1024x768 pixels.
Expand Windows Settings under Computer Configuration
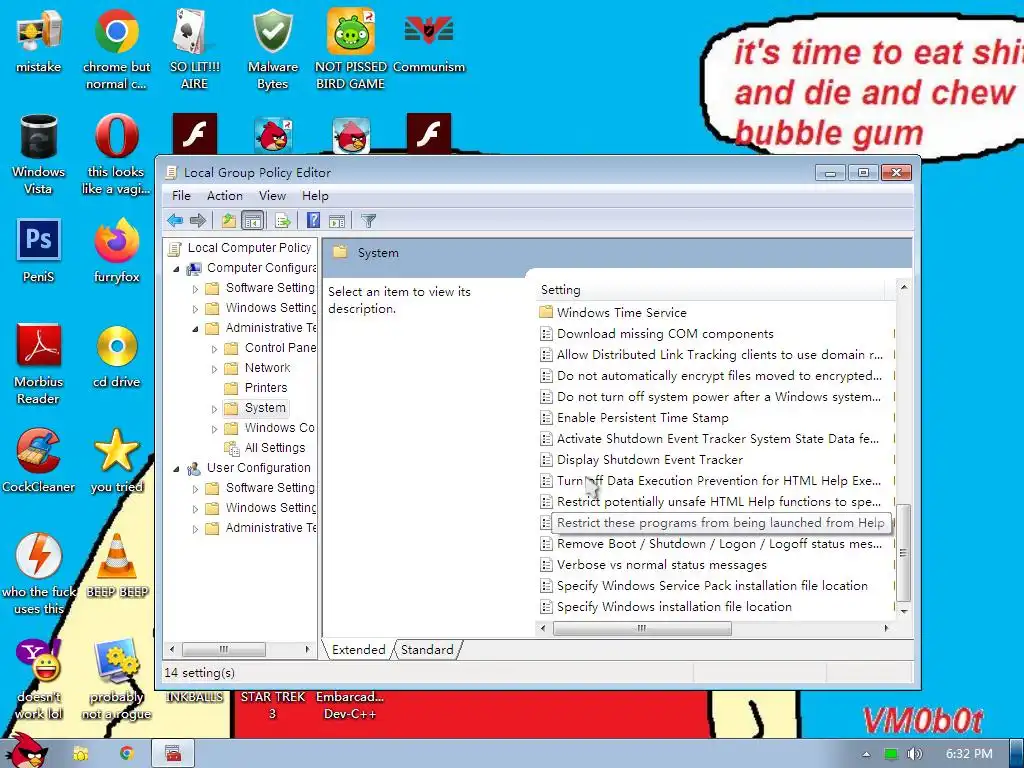[195, 308]
